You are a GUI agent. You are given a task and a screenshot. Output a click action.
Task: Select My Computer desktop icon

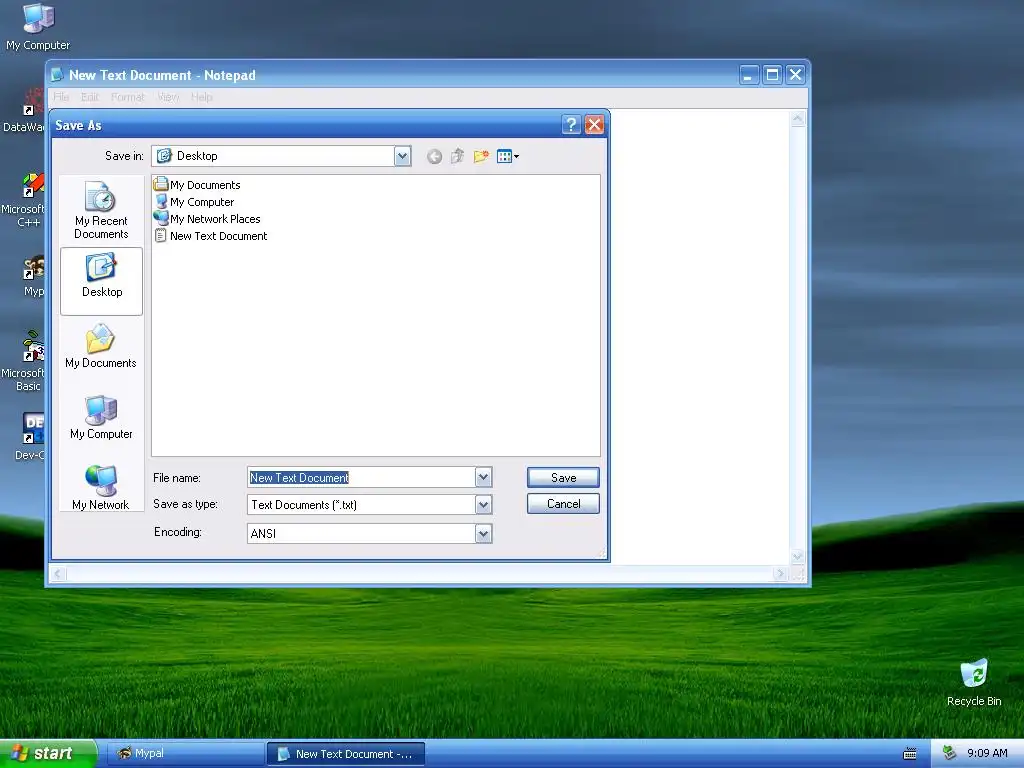[x=38, y=27]
